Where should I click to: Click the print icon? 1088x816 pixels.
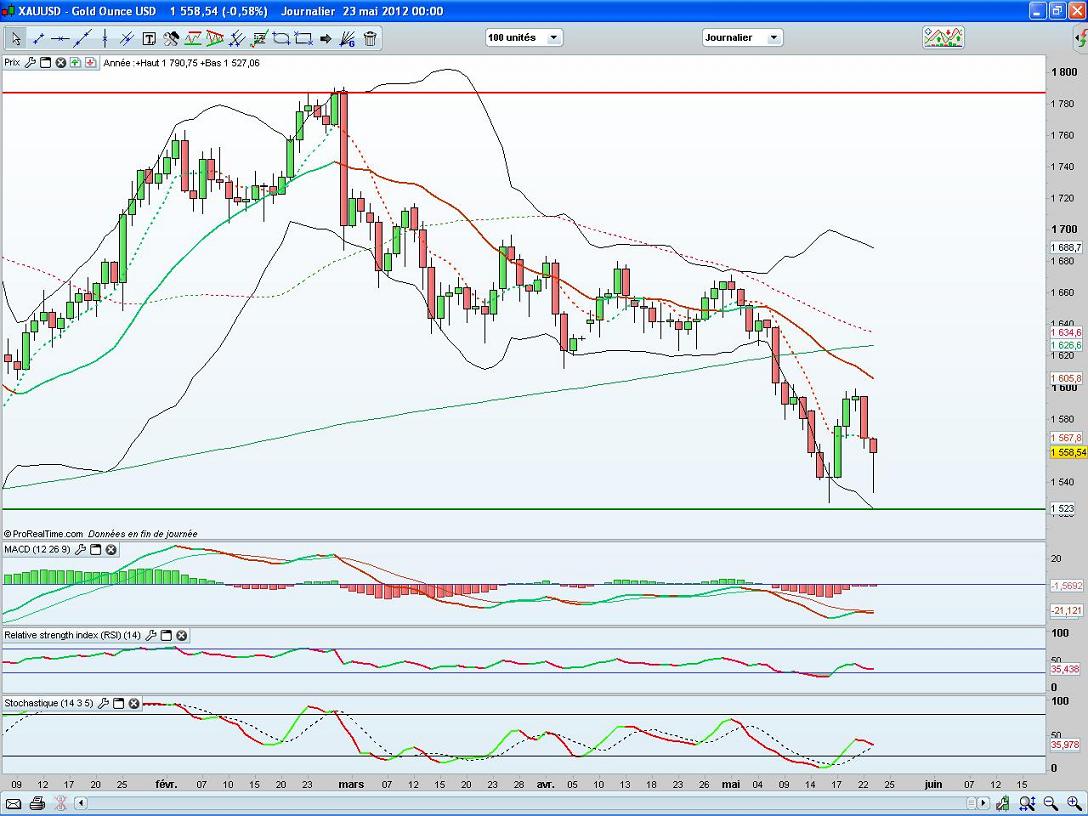click(x=37, y=803)
